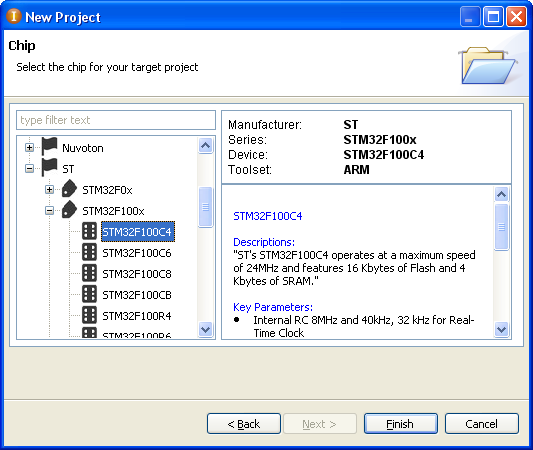The width and height of the screenshot is (533, 450).
Task: Click the chip tree scroll down arrow
Action: (x=205, y=329)
